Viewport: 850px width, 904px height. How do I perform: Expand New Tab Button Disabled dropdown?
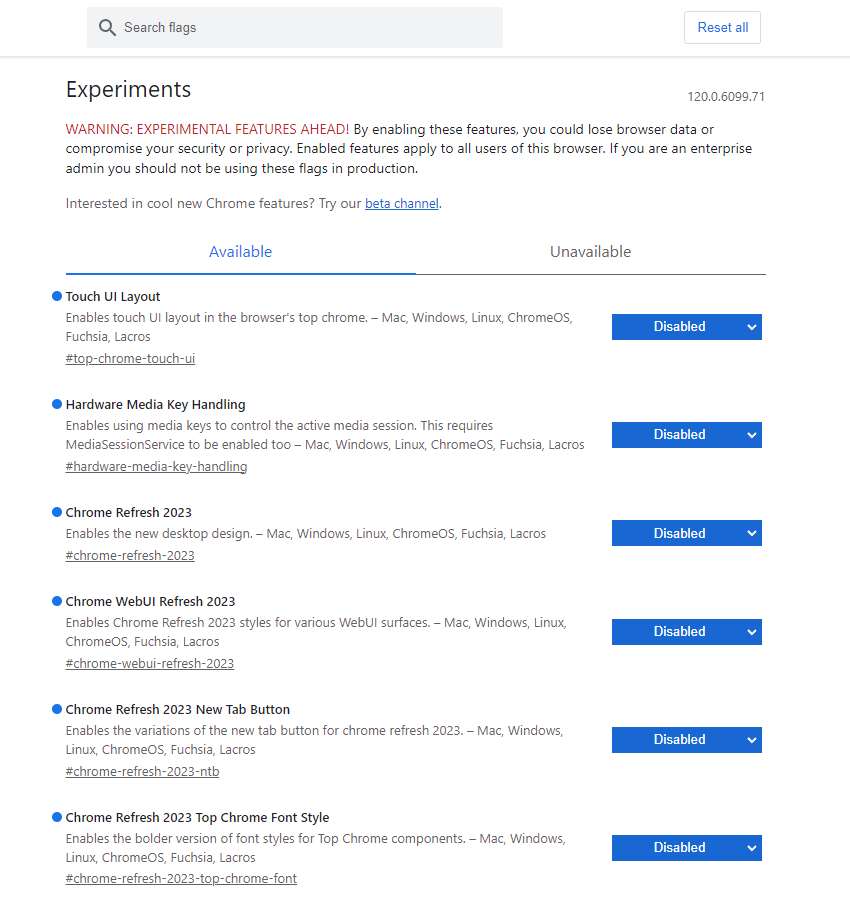[x=686, y=740]
